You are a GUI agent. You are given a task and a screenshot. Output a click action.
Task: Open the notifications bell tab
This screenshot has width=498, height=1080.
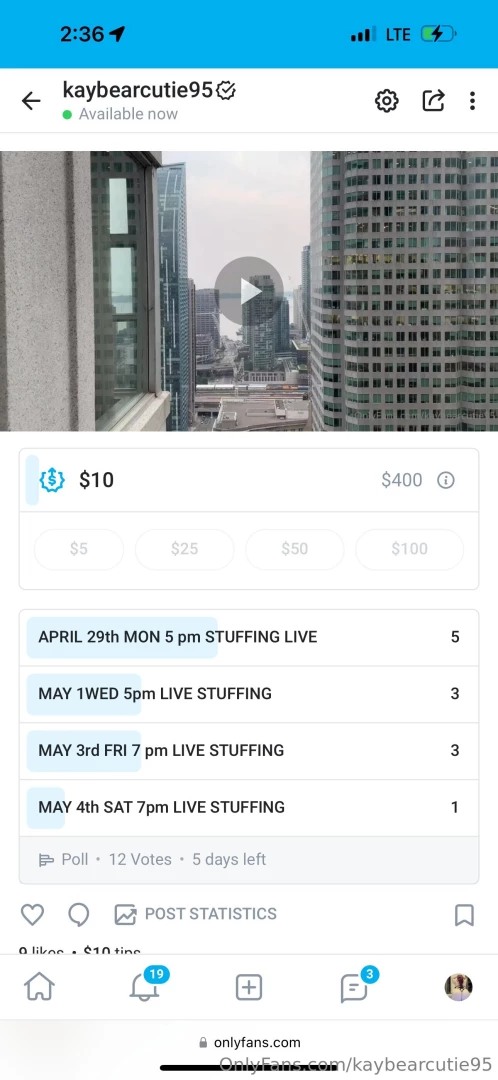click(x=144, y=987)
